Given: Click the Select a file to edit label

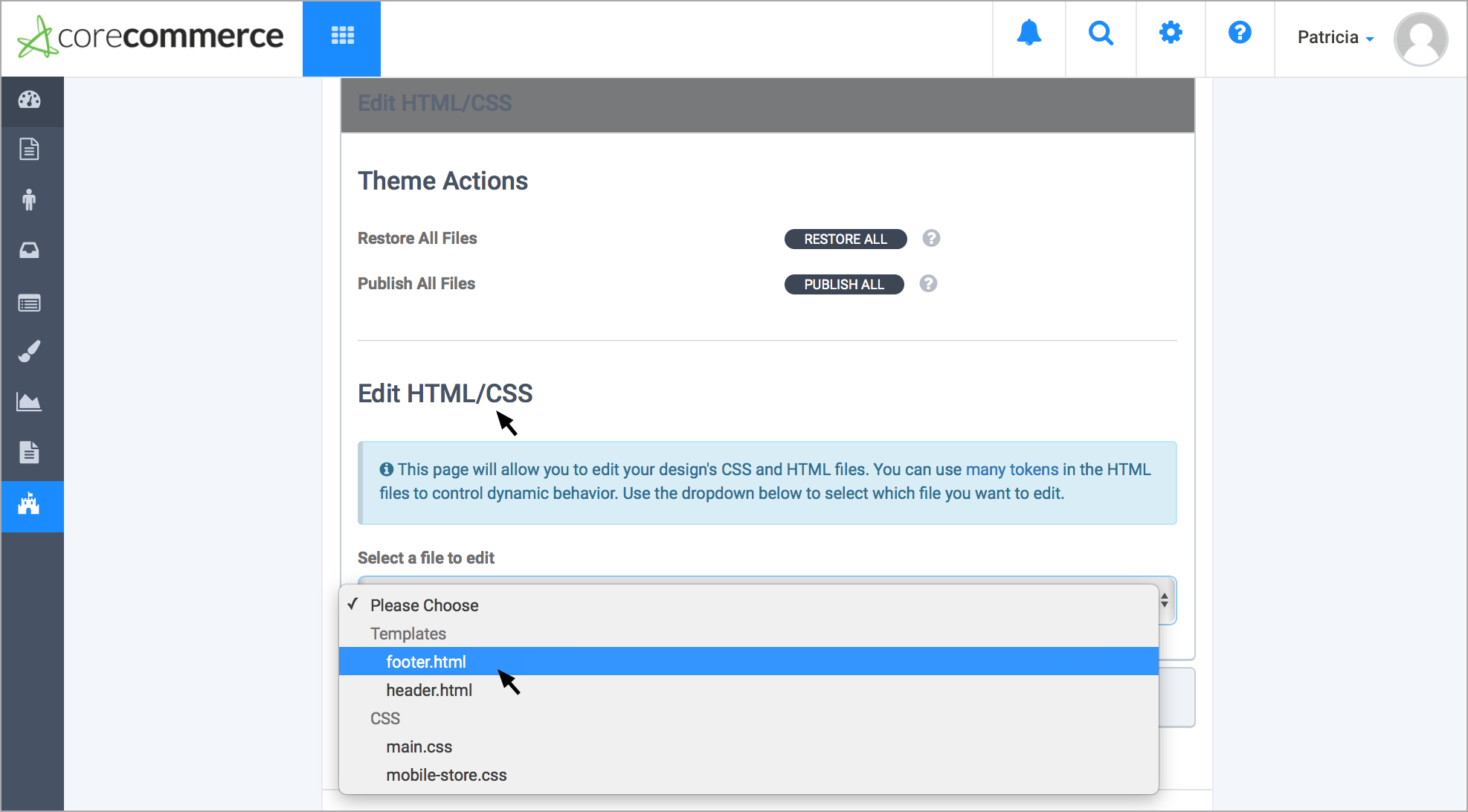Looking at the screenshot, I should point(426,558).
